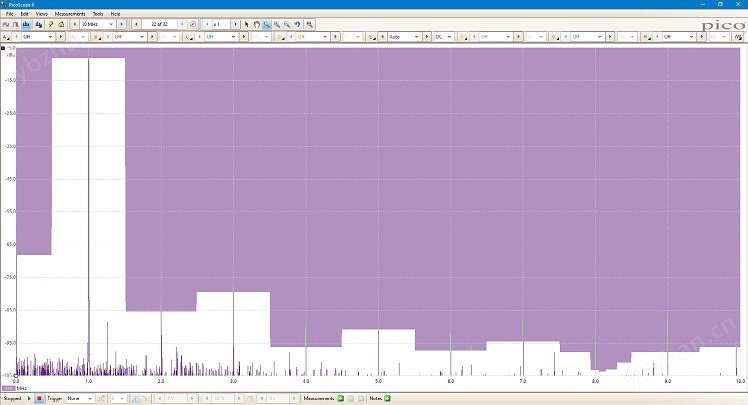748x405 pixels.
Task: Click the red stop capture button
Action: [39, 398]
